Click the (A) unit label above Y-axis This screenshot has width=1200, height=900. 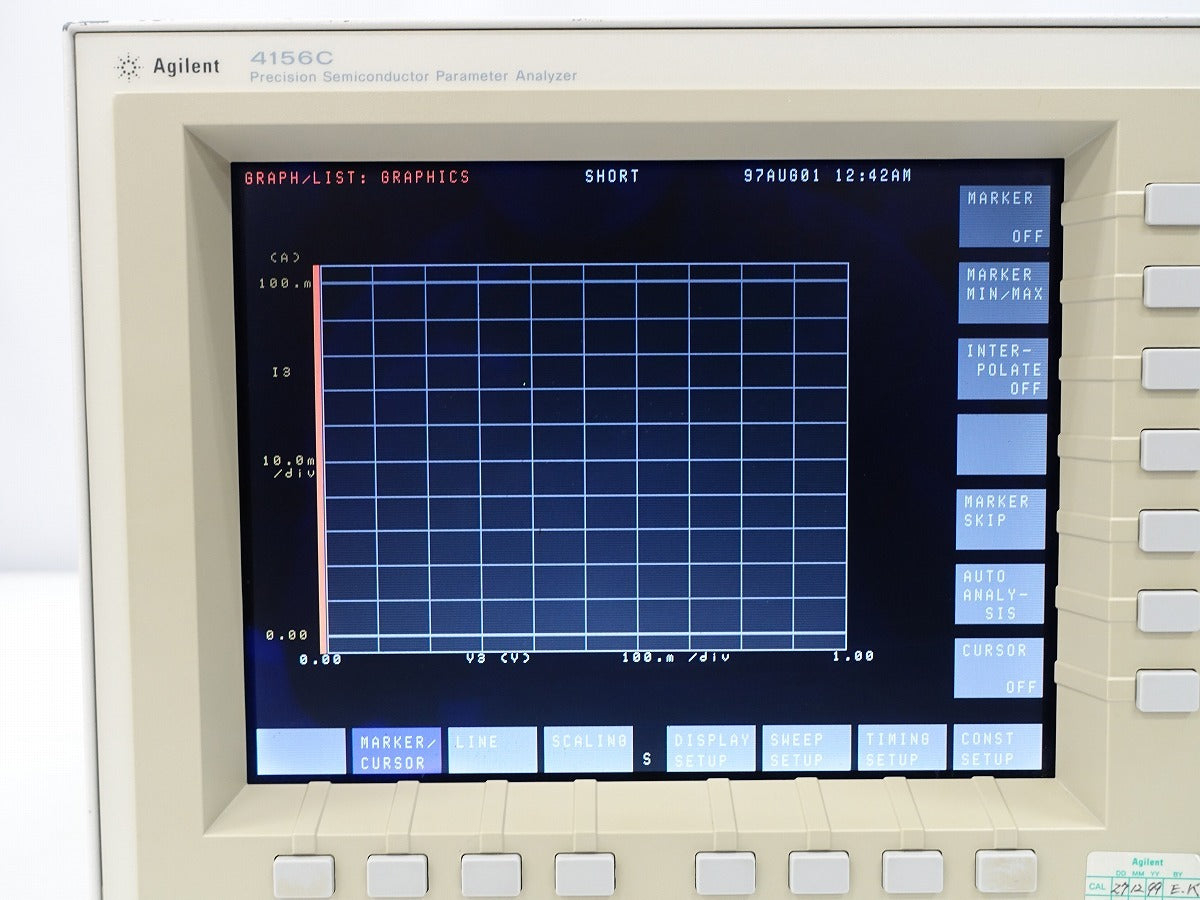coord(285,257)
